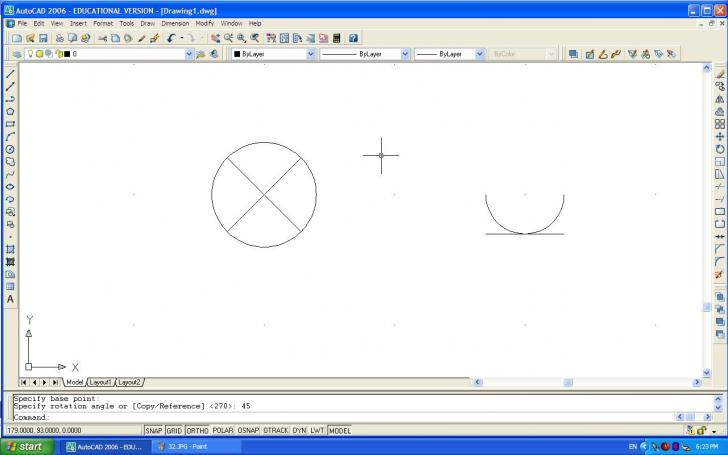728x455 pixels.
Task: Click the Undo arrow icon
Action: coord(171,38)
